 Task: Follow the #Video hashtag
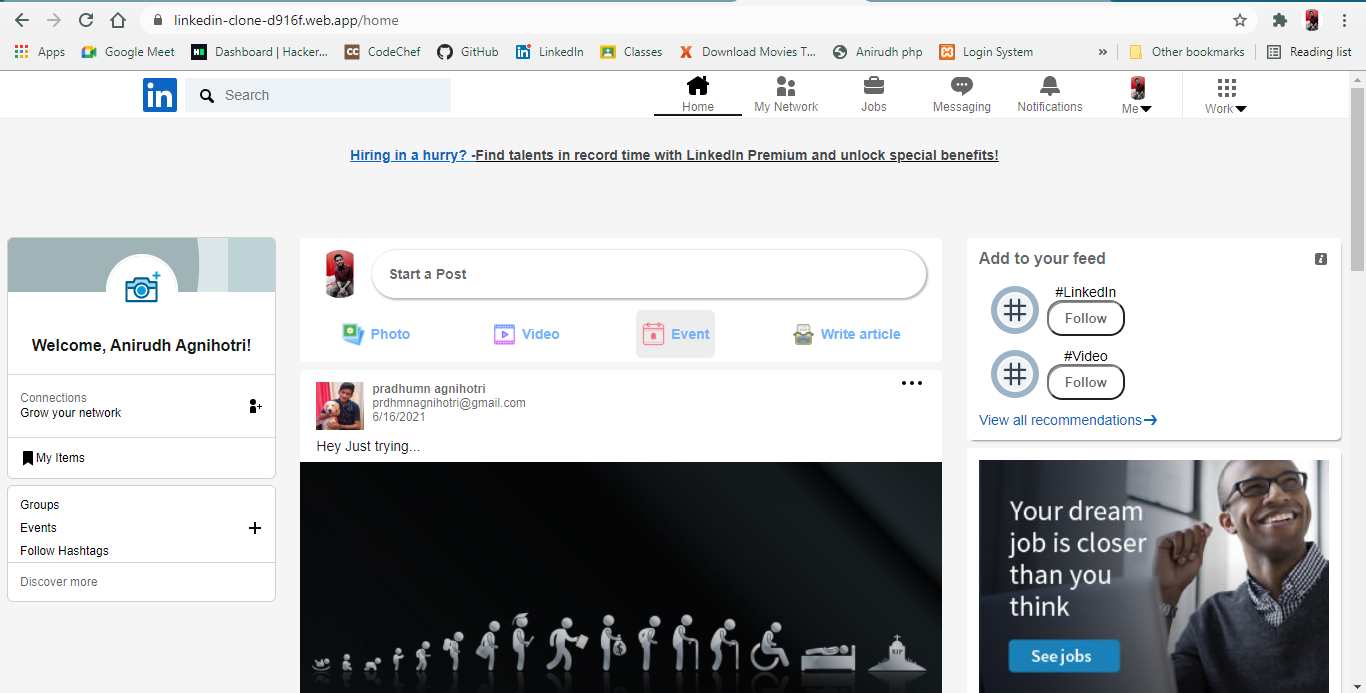click(x=1085, y=382)
